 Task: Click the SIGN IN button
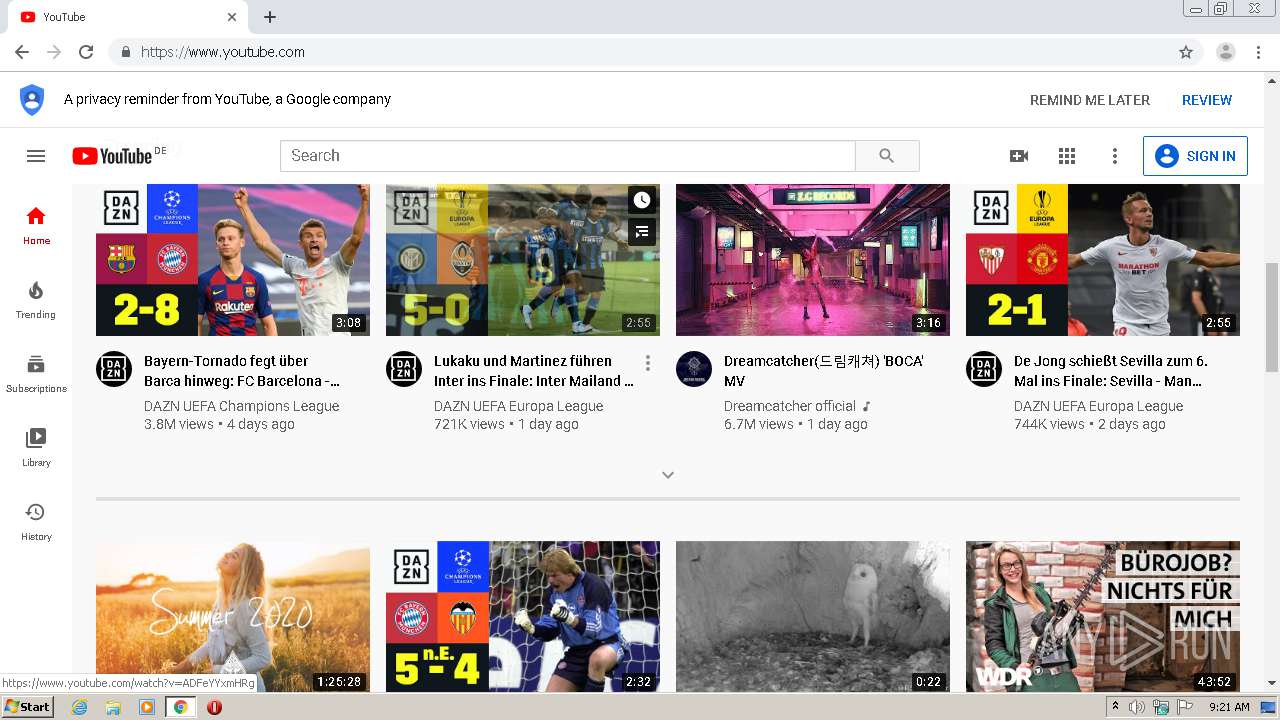pyautogui.click(x=1195, y=156)
